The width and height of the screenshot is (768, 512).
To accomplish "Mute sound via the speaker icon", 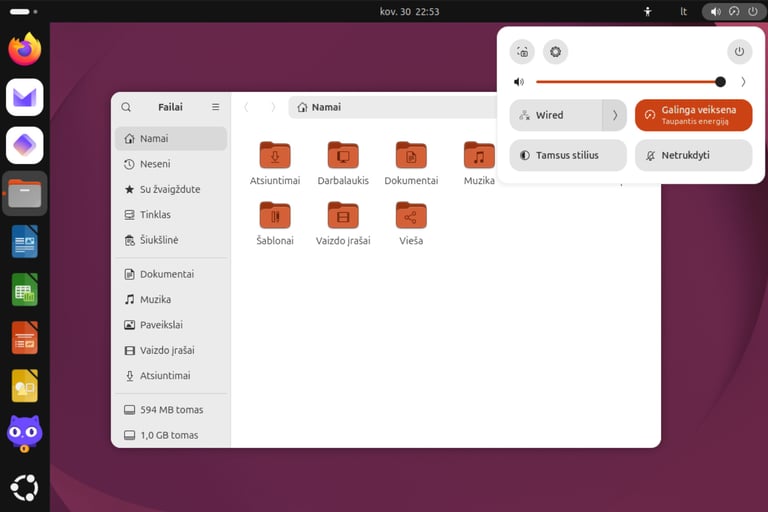I will 519,82.
